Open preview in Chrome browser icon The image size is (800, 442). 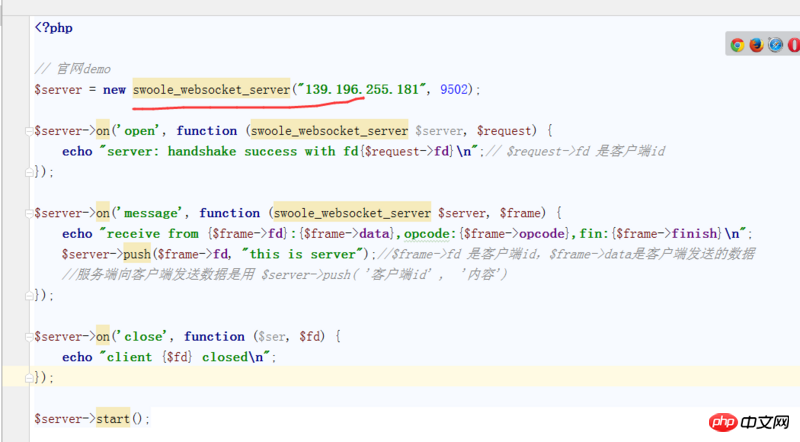click(x=737, y=45)
